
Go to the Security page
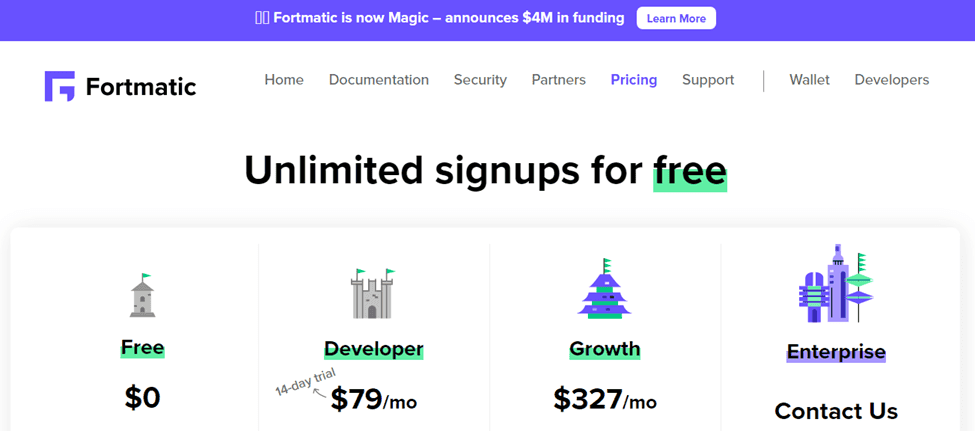pos(480,80)
